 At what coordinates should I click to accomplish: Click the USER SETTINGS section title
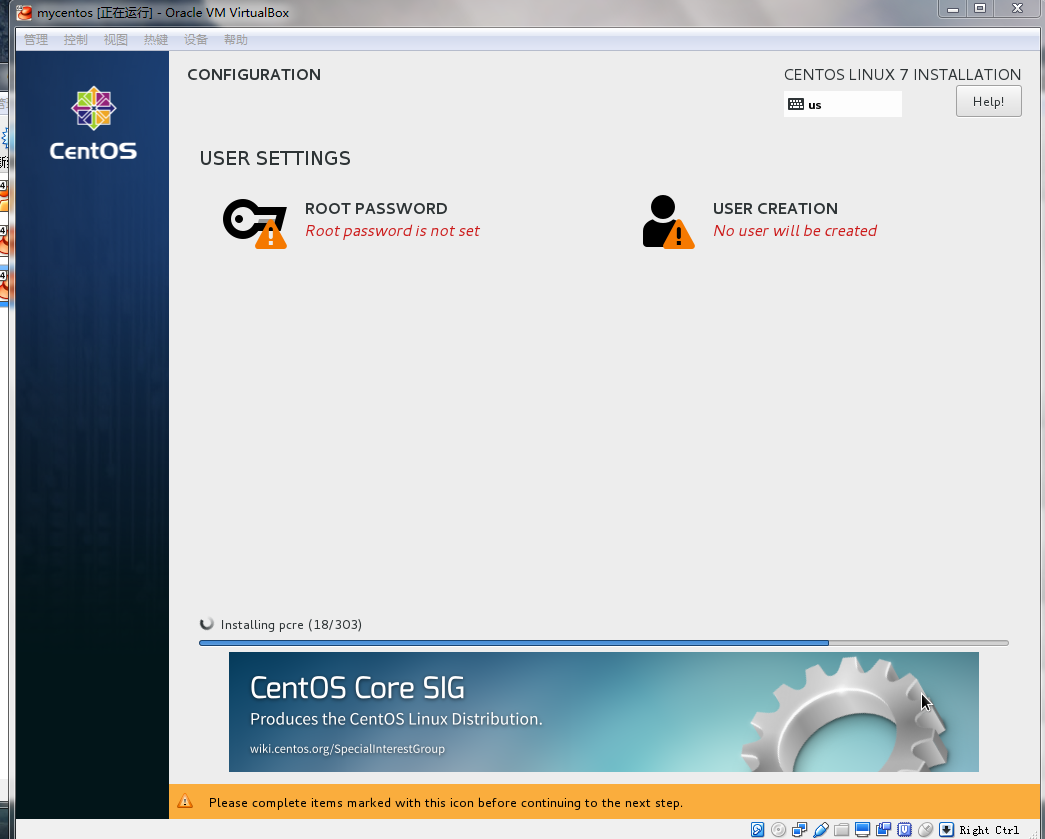(x=275, y=158)
